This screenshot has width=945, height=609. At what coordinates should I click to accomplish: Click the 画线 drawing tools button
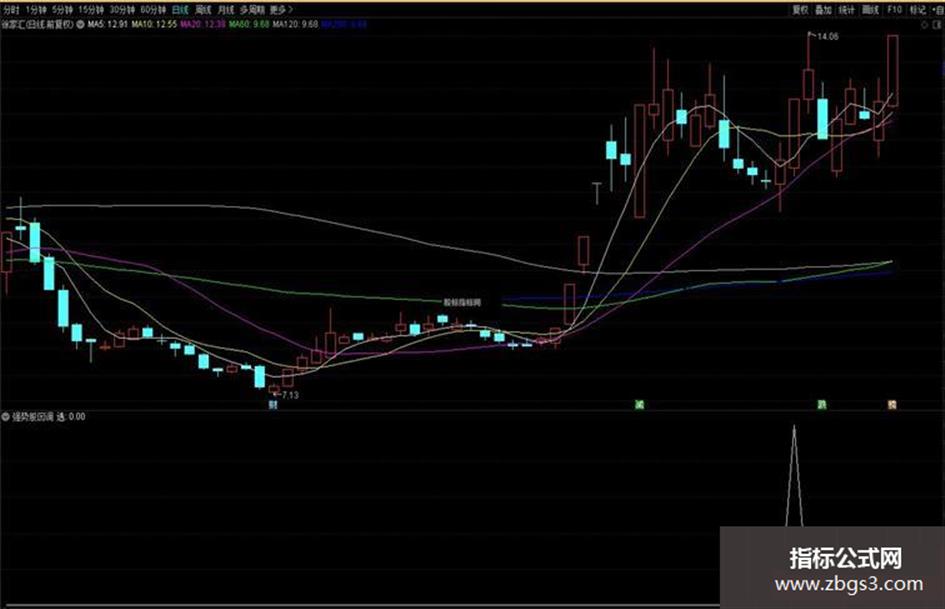click(x=870, y=10)
